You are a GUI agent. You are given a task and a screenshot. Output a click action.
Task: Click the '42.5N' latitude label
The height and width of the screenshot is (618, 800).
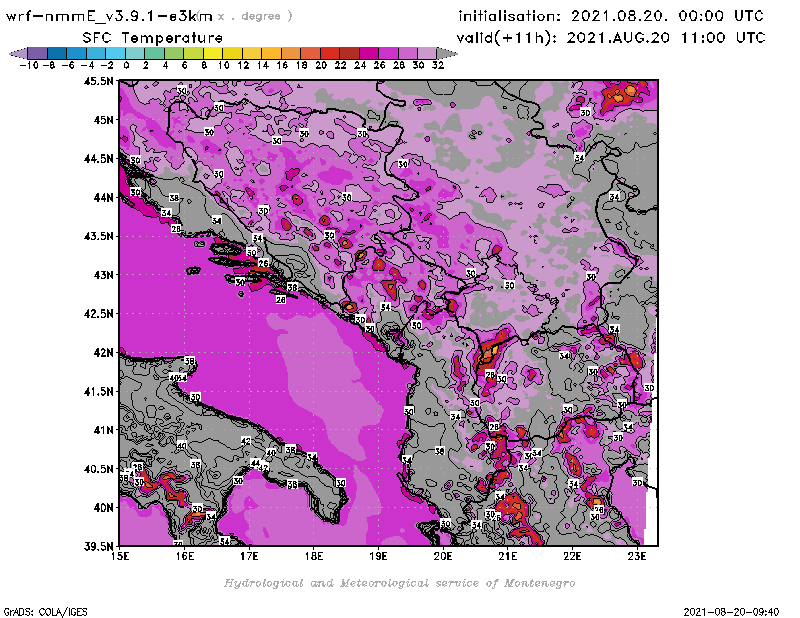tap(99, 314)
